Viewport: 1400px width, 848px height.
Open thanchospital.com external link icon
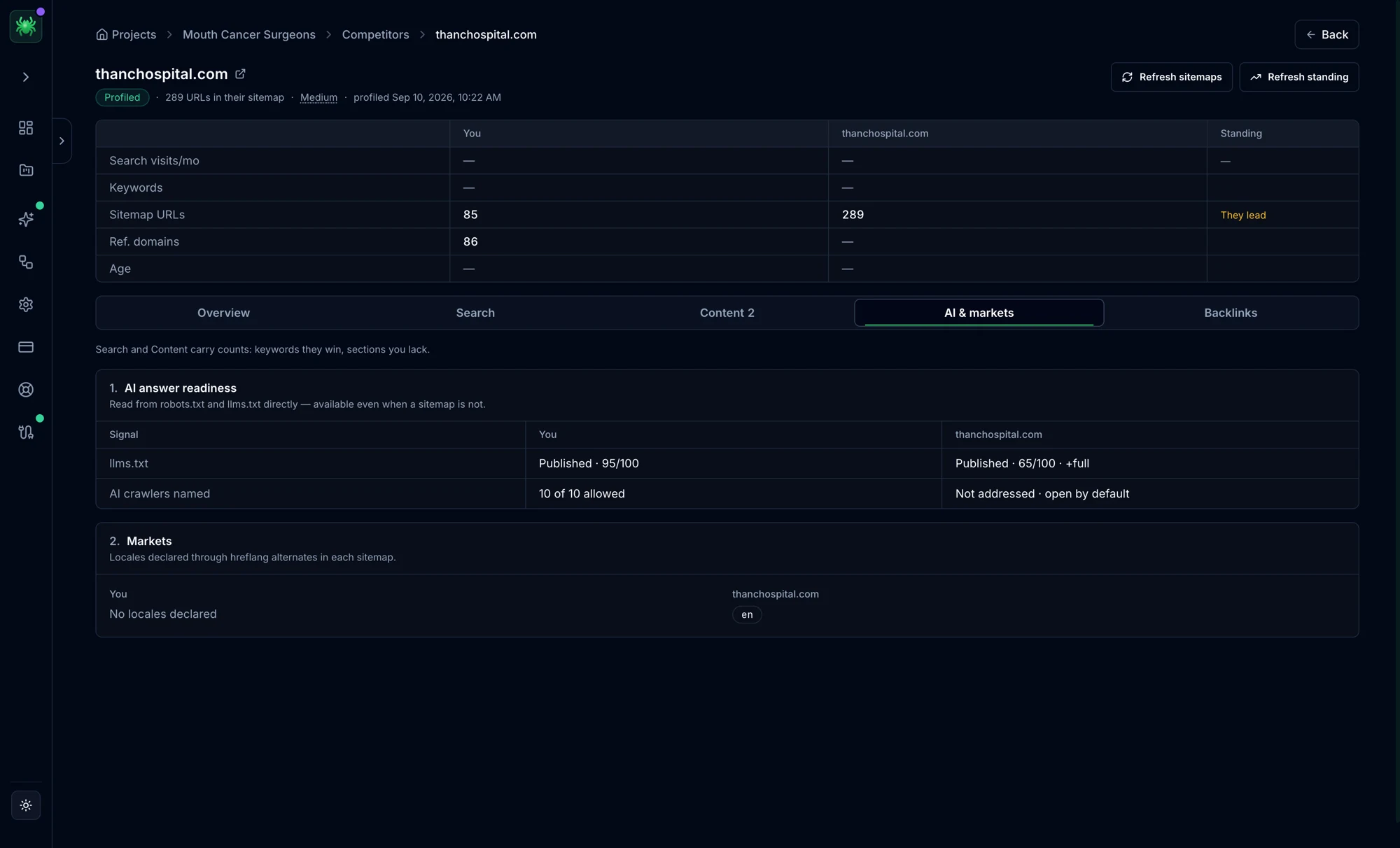[x=240, y=73]
